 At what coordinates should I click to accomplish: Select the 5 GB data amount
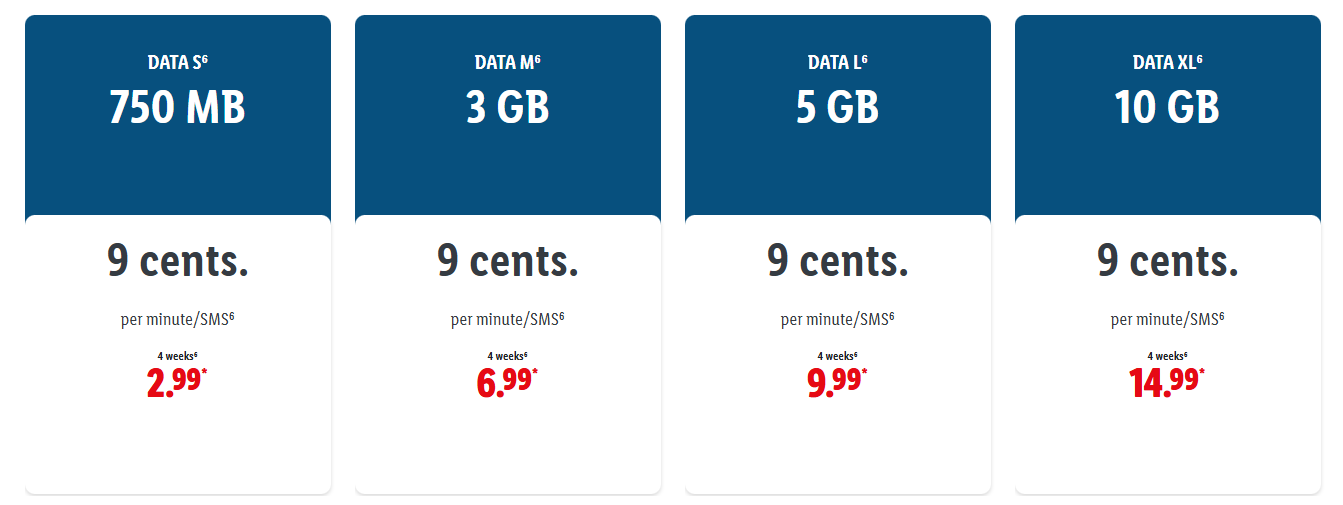click(837, 107)
